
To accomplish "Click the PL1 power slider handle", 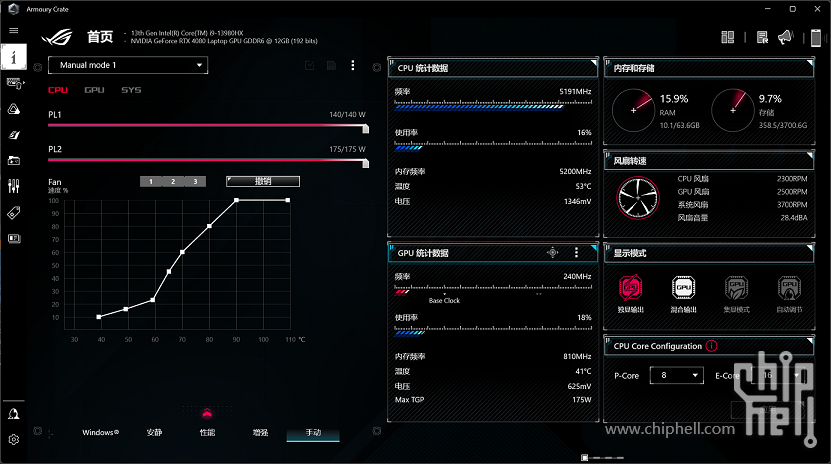I will coord(365,128).
